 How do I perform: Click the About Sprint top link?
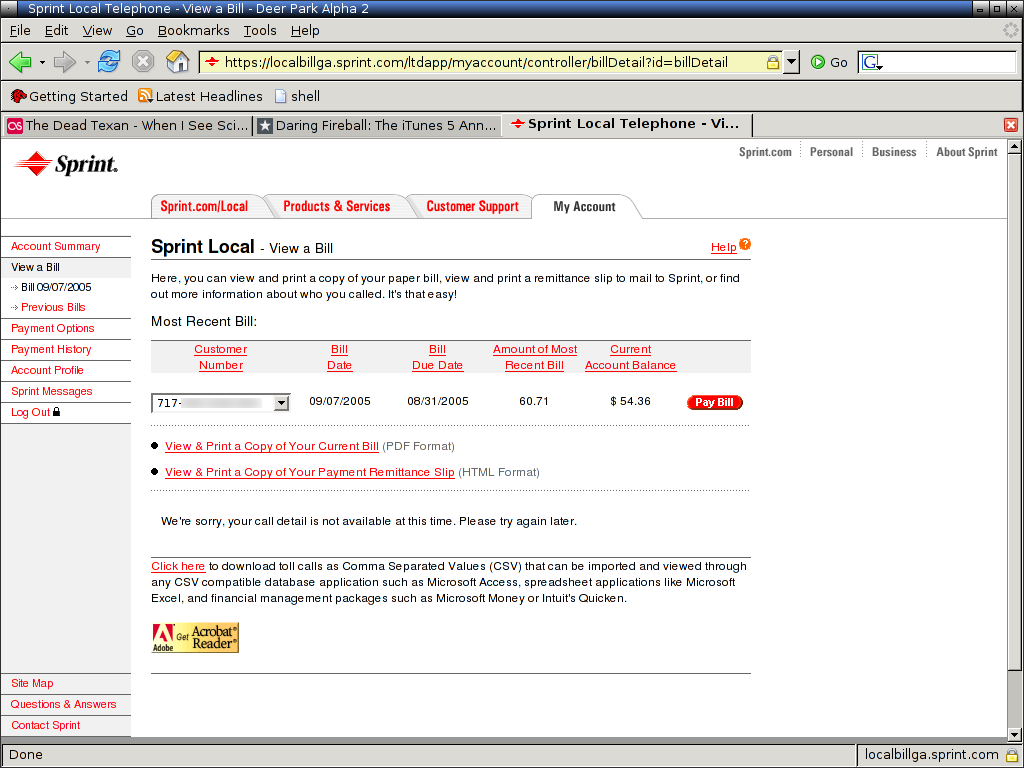[967, 152]
